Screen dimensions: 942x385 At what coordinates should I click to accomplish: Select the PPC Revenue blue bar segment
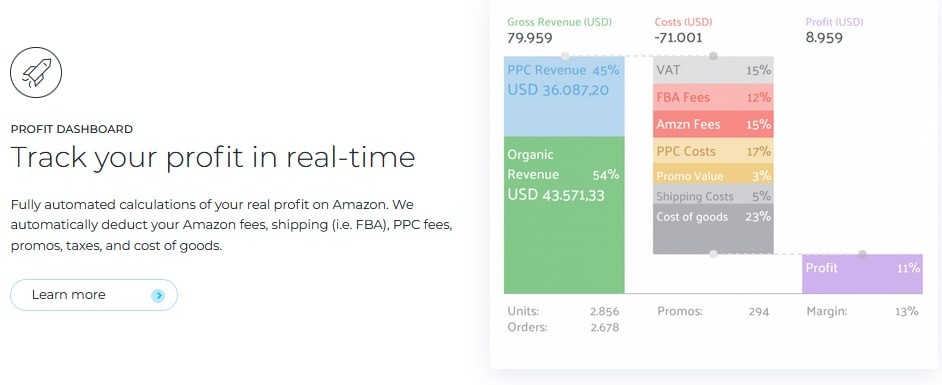click(564, 96)
